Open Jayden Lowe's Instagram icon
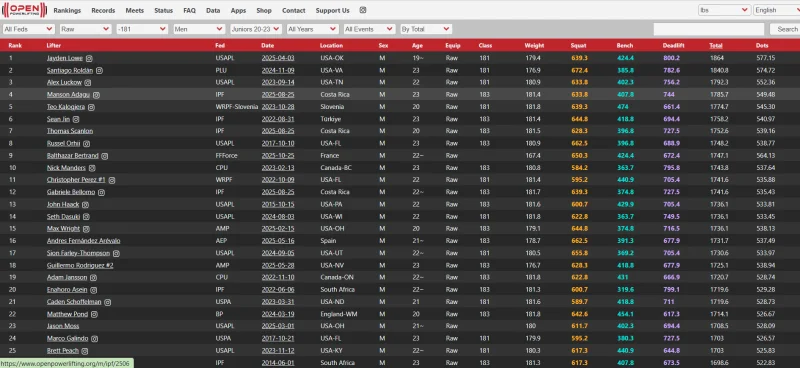Image resolution: width=800 pixels, height=368 pixels. coord(89,58)
